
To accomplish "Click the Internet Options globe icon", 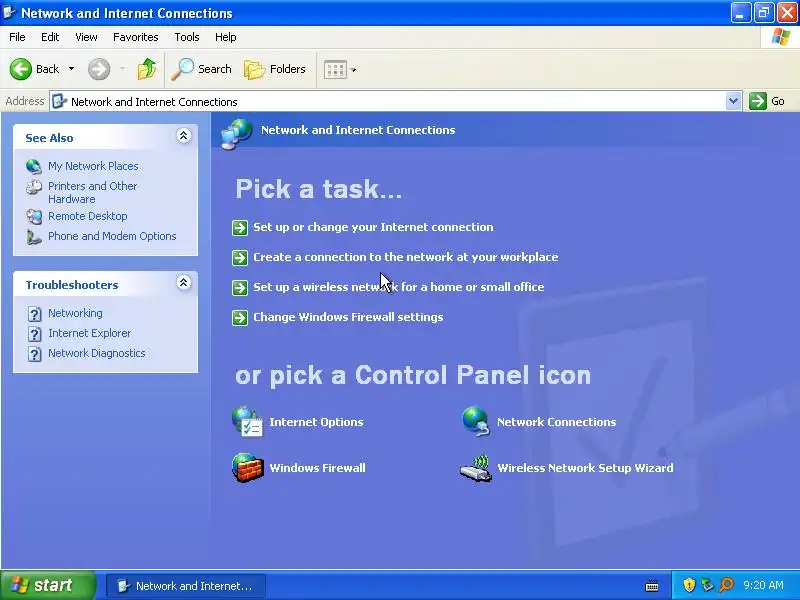I will [247, 422].
